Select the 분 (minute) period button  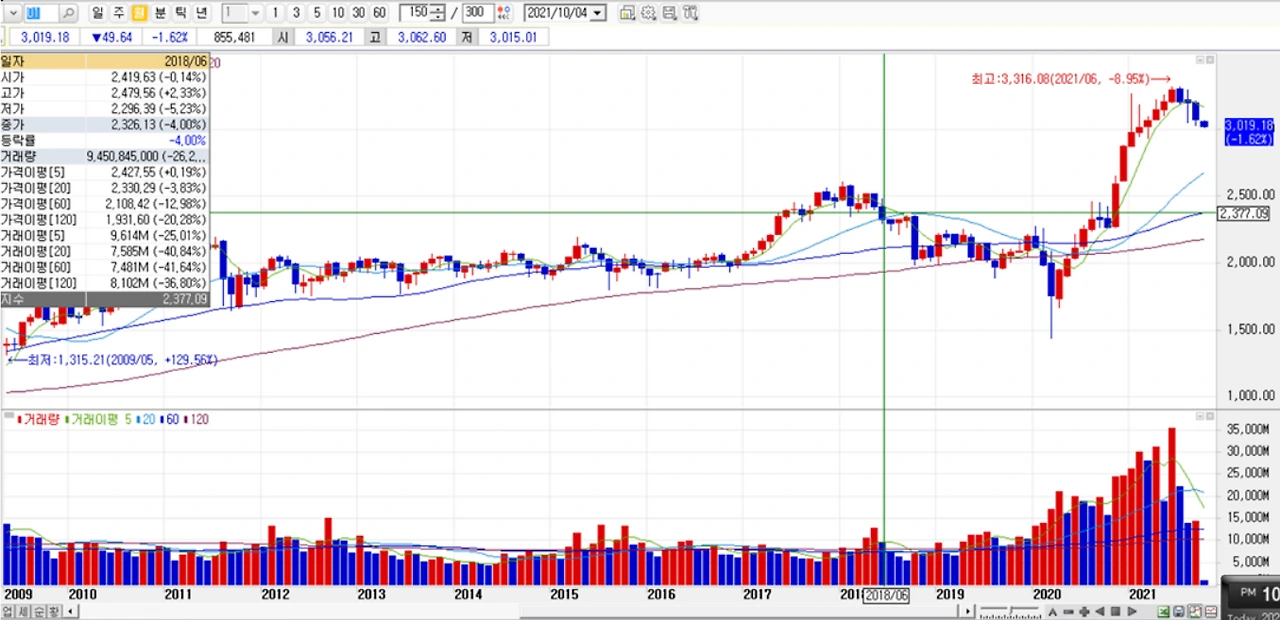[160, 13]
